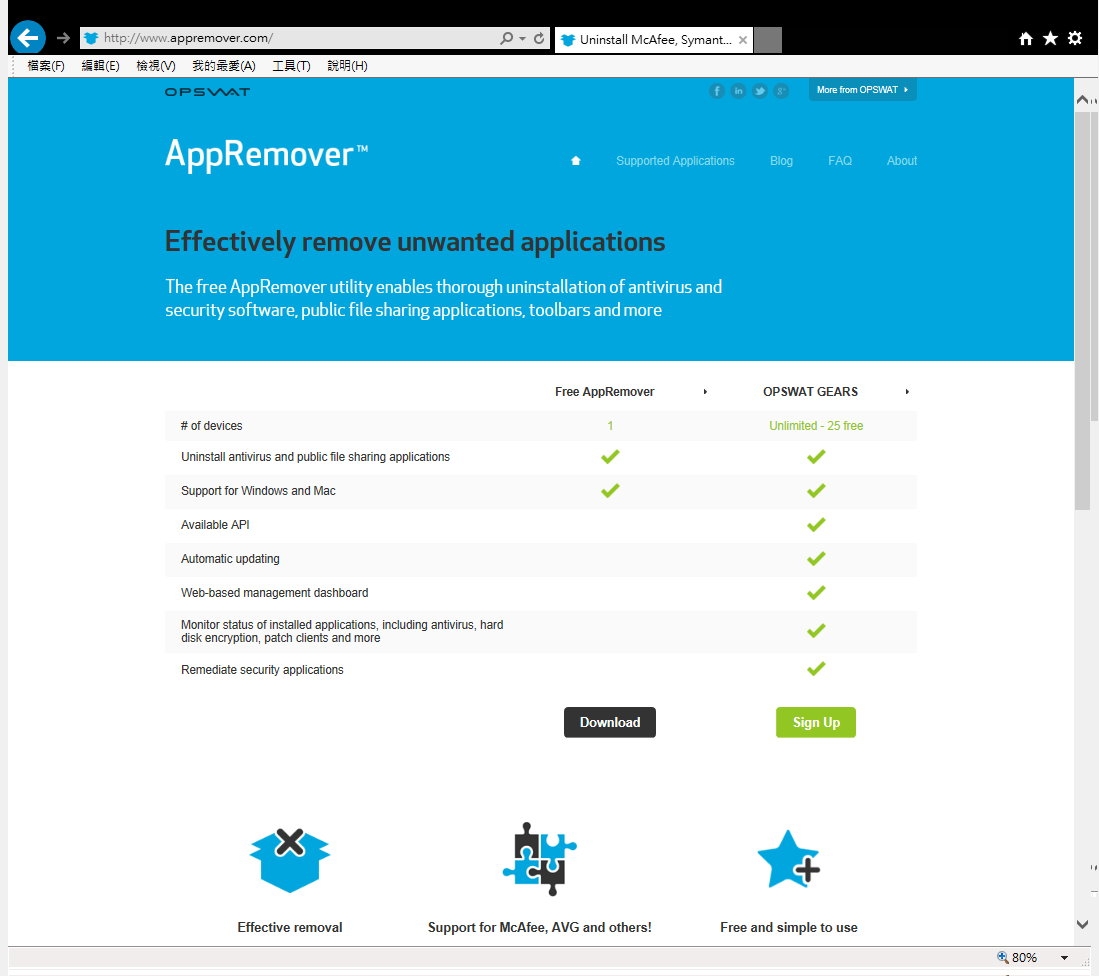Close the Uninstall McAfee browser tab
The width and height of the screenshot is (1099, 976).
coord(743,40)
